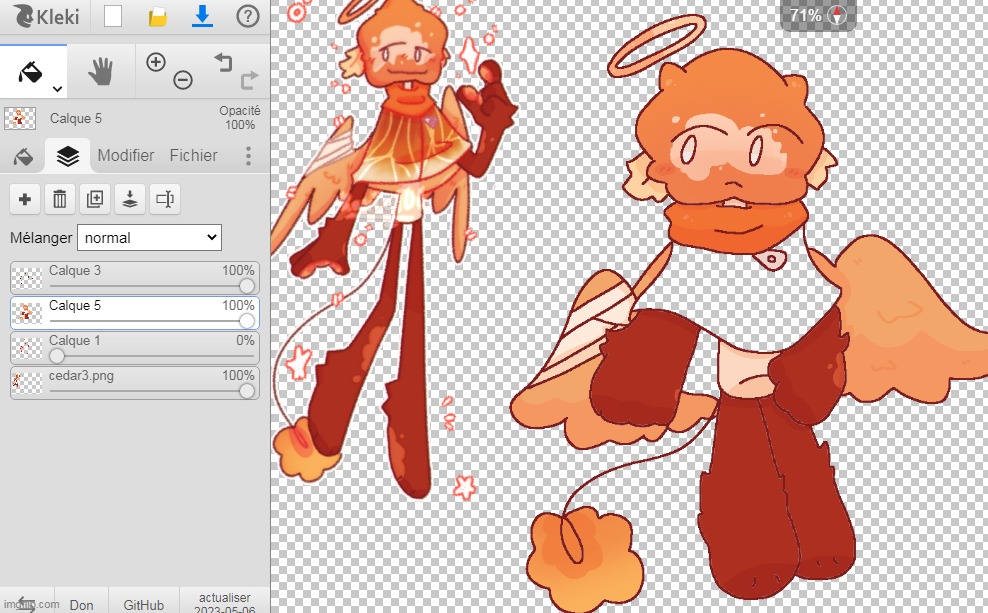This screenshot has height=613, width=988.
Task: Click the open file folder icon
Action: pos(158,16)
